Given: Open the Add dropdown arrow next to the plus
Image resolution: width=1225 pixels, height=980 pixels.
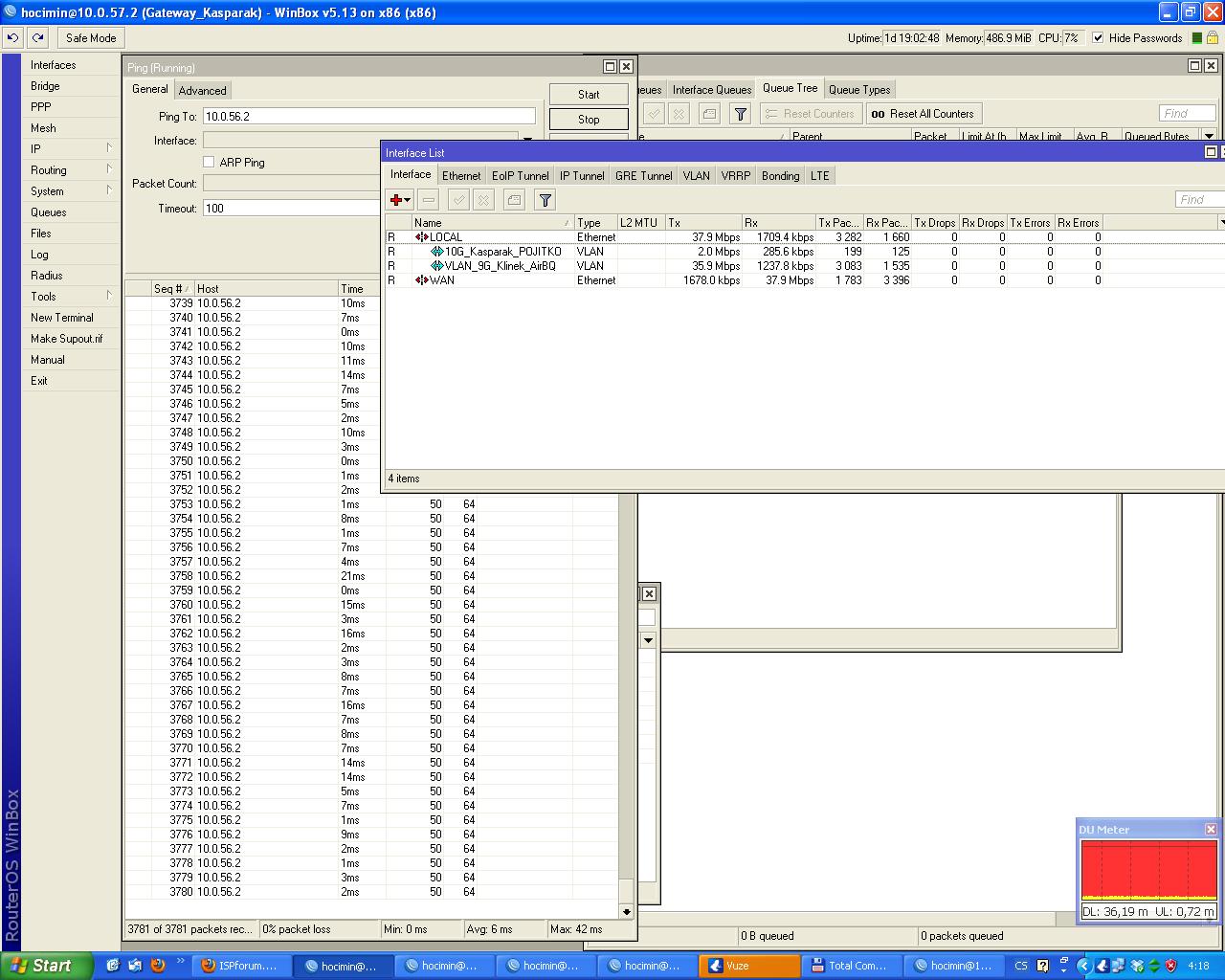Looking at the screenshot, I should coord(408,200).
